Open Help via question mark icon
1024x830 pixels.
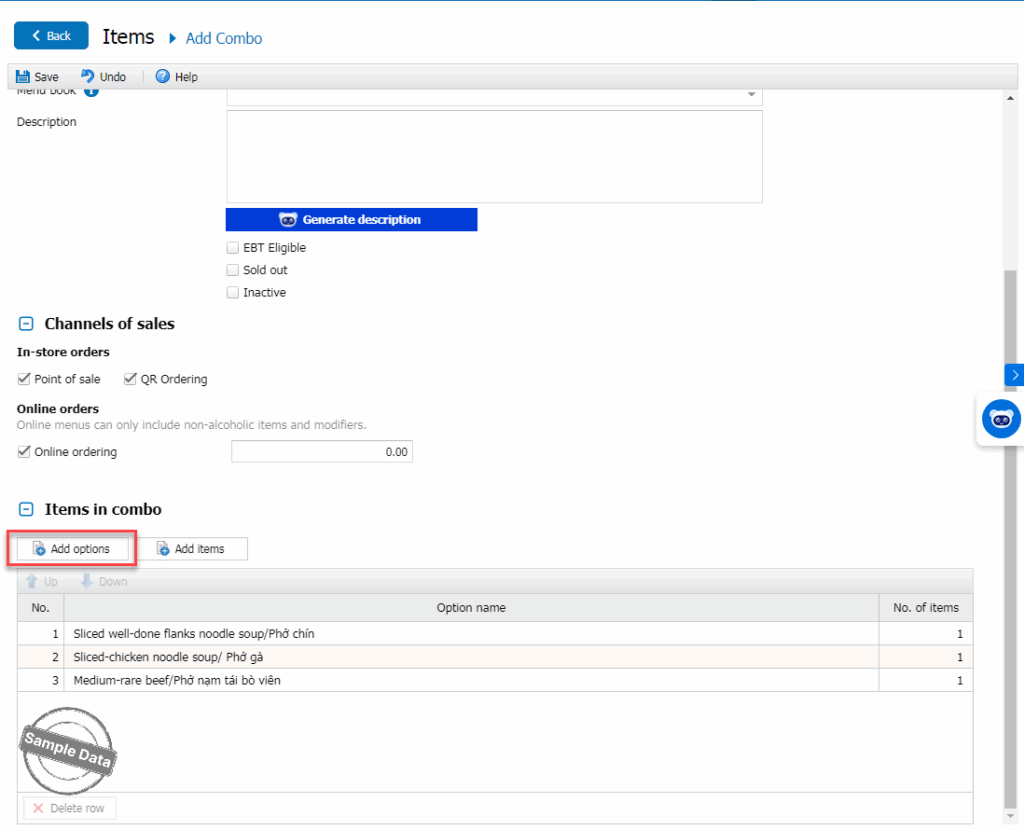[163, 77]
